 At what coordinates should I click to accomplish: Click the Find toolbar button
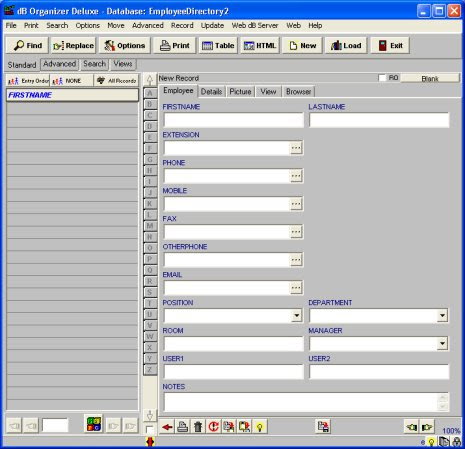(x=27, y=45)
